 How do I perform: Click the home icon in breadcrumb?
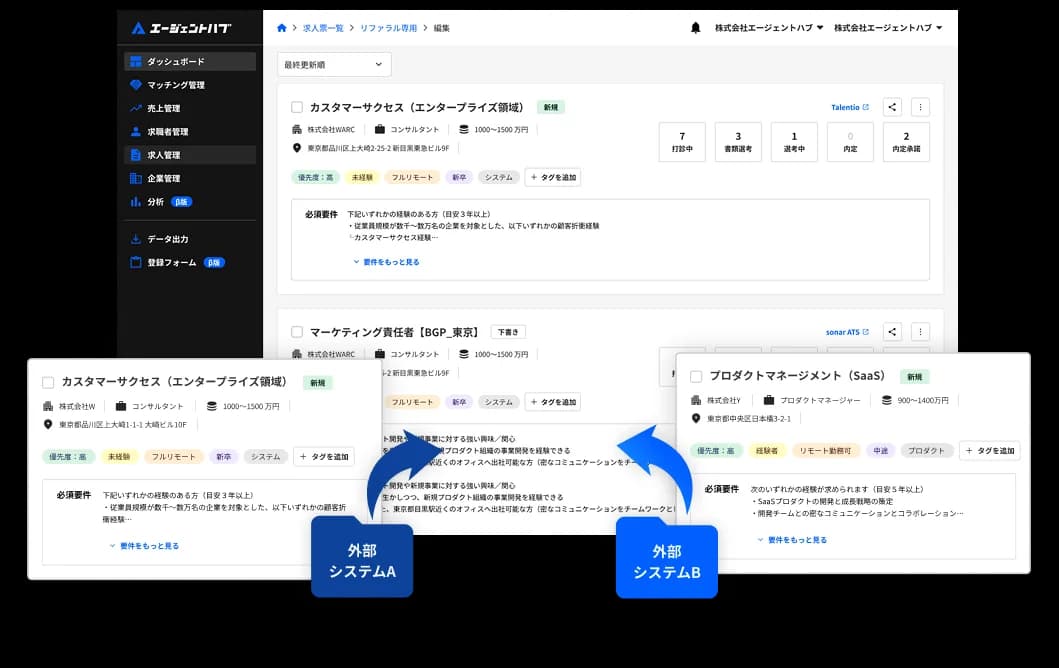click(282, 28)
